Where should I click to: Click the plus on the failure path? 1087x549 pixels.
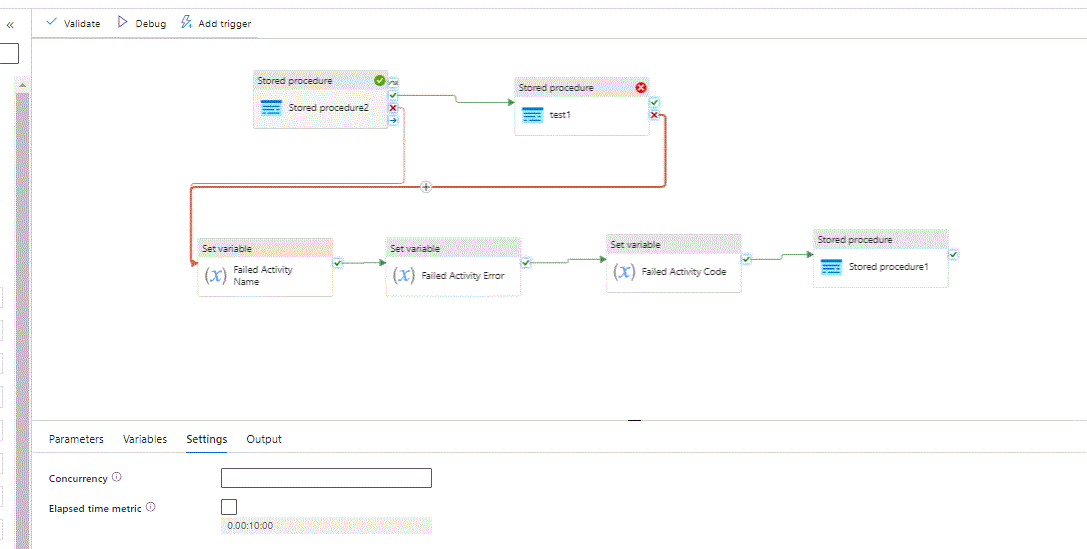(426, 187)
